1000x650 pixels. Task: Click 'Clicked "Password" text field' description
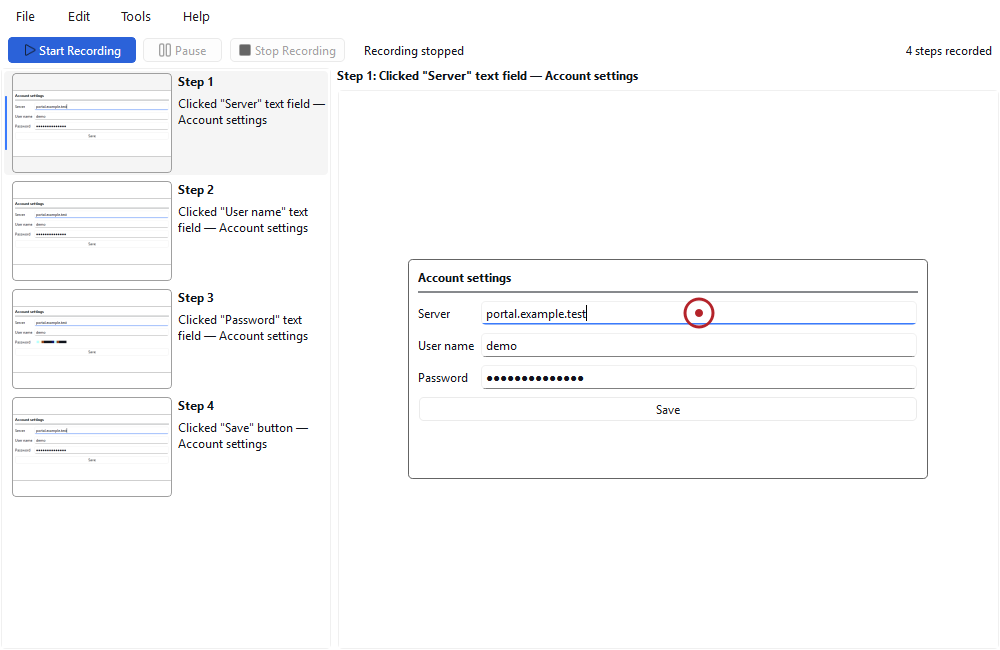pos(243,328)
